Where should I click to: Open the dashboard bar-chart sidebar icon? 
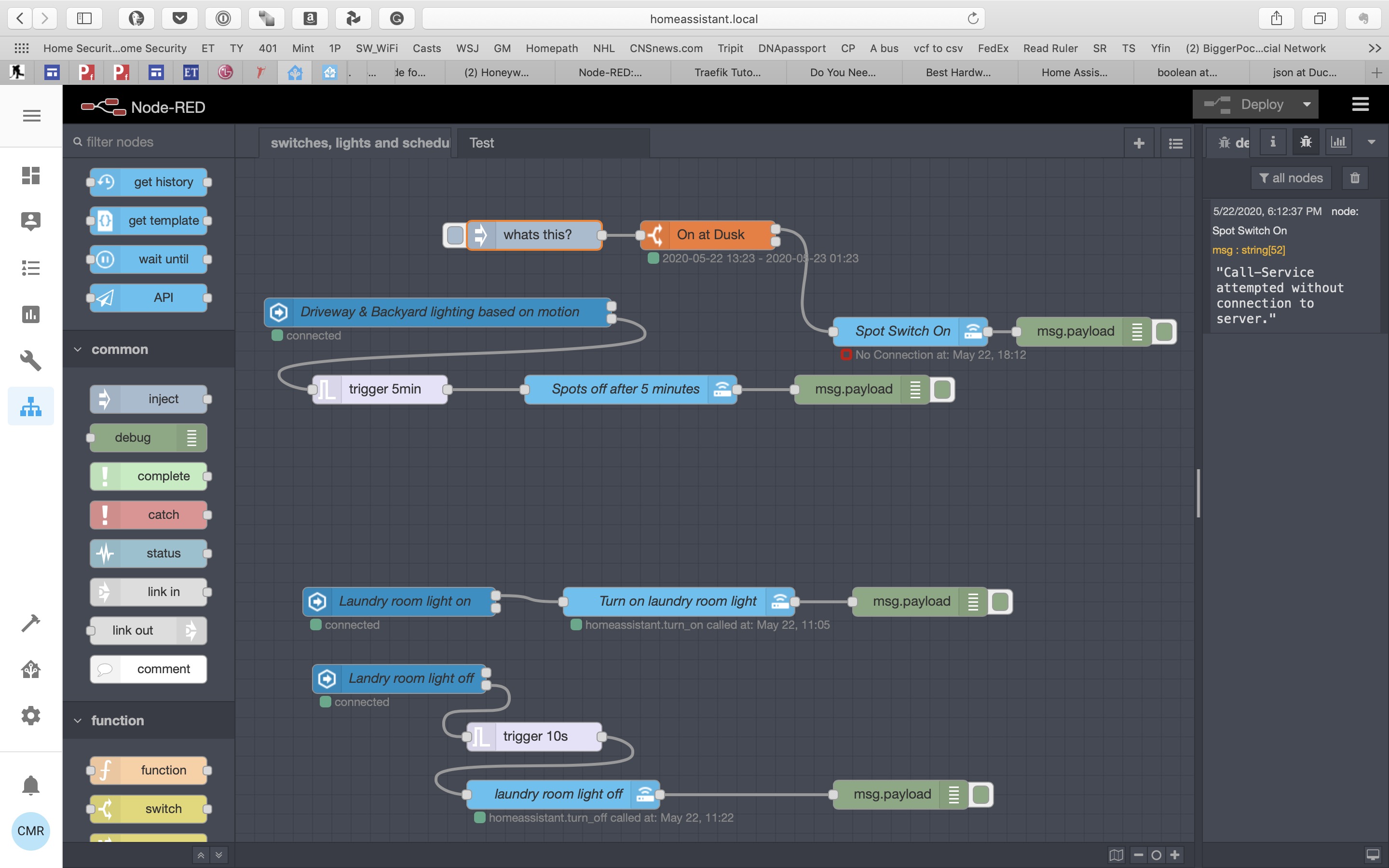[x=1338, y=142]
